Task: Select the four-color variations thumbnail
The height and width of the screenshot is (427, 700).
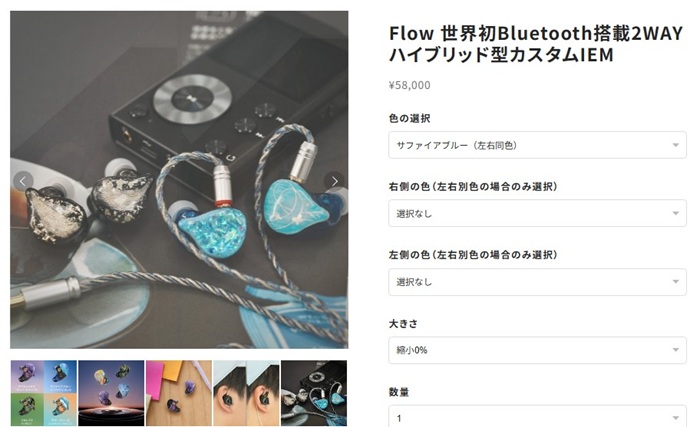Action: pyautogui.click(x=43, y=393)
